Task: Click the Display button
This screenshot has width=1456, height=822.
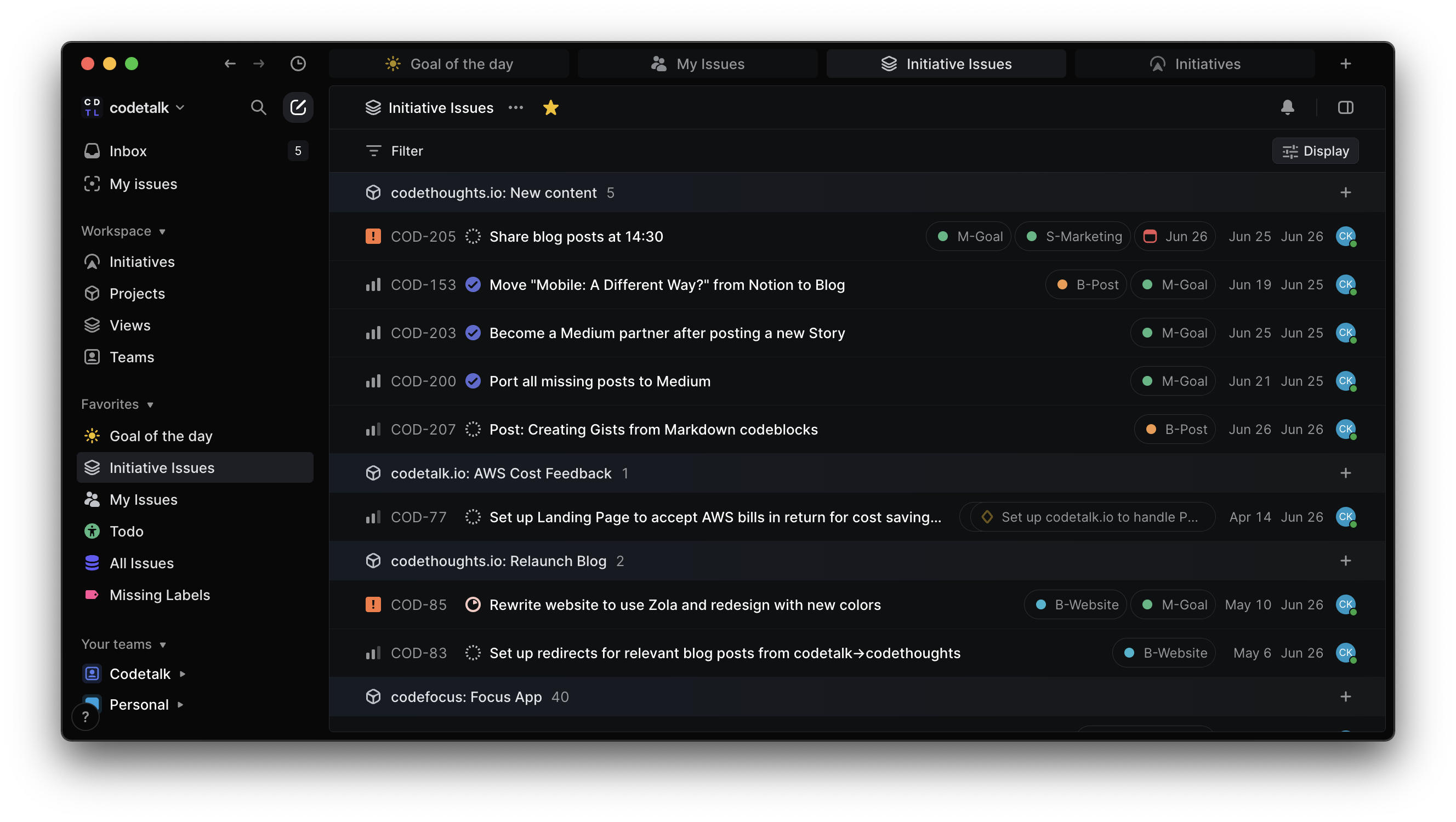Action: [1315, 151]
